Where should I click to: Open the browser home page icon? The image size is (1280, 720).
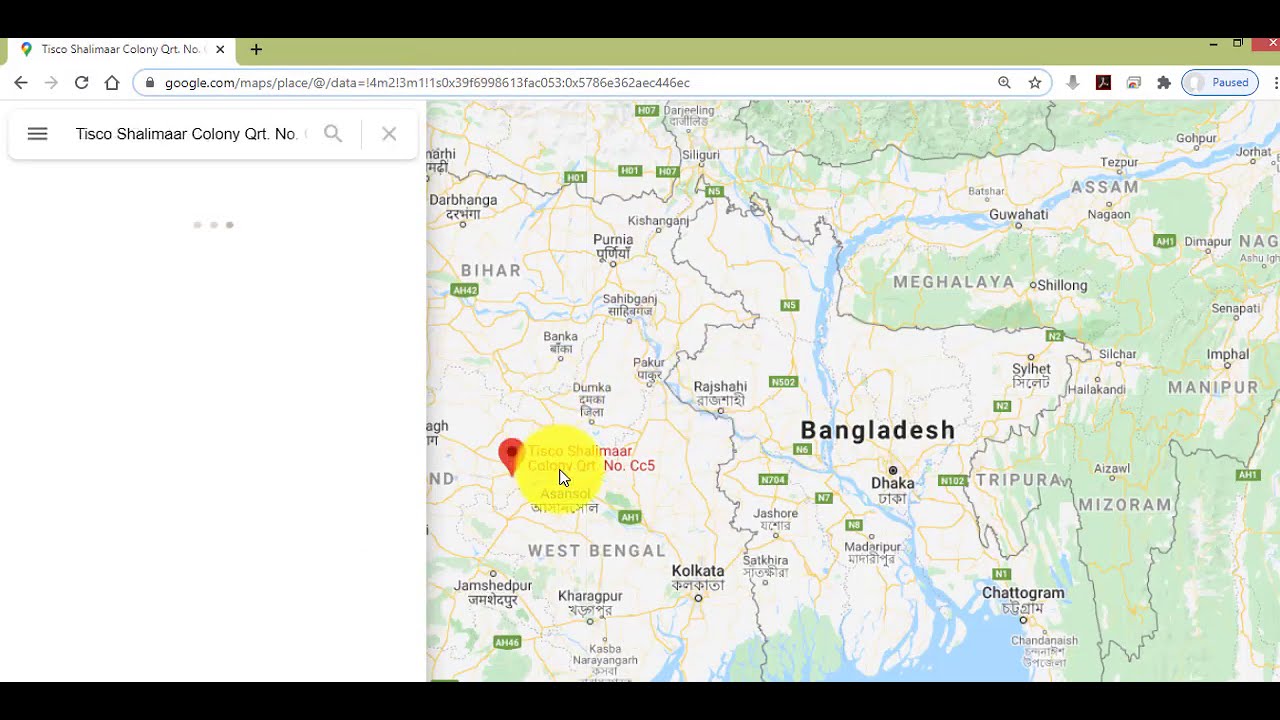pyautogui.click(x=112, y=83)
